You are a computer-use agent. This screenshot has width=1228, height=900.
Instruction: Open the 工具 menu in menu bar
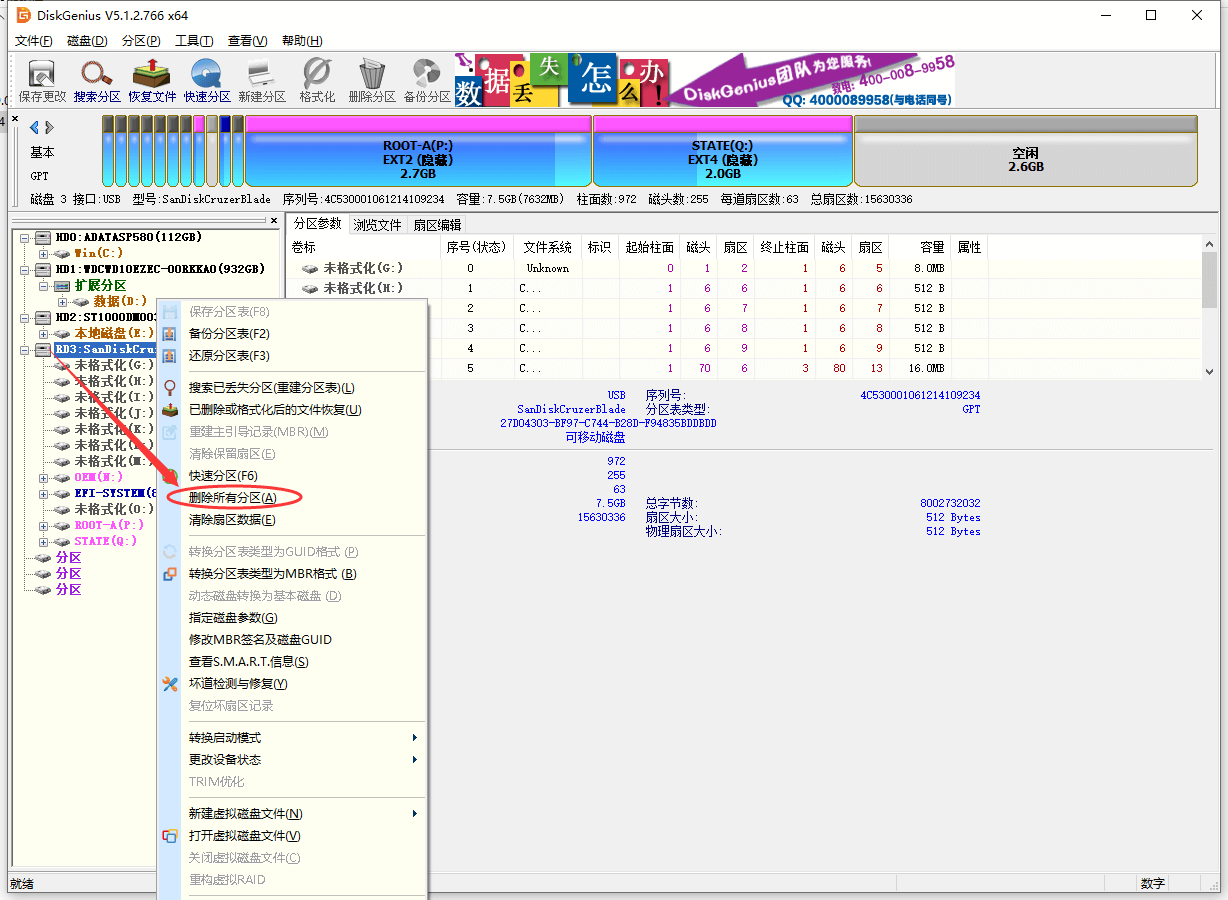pyautogui.click(x=193, y=41)
